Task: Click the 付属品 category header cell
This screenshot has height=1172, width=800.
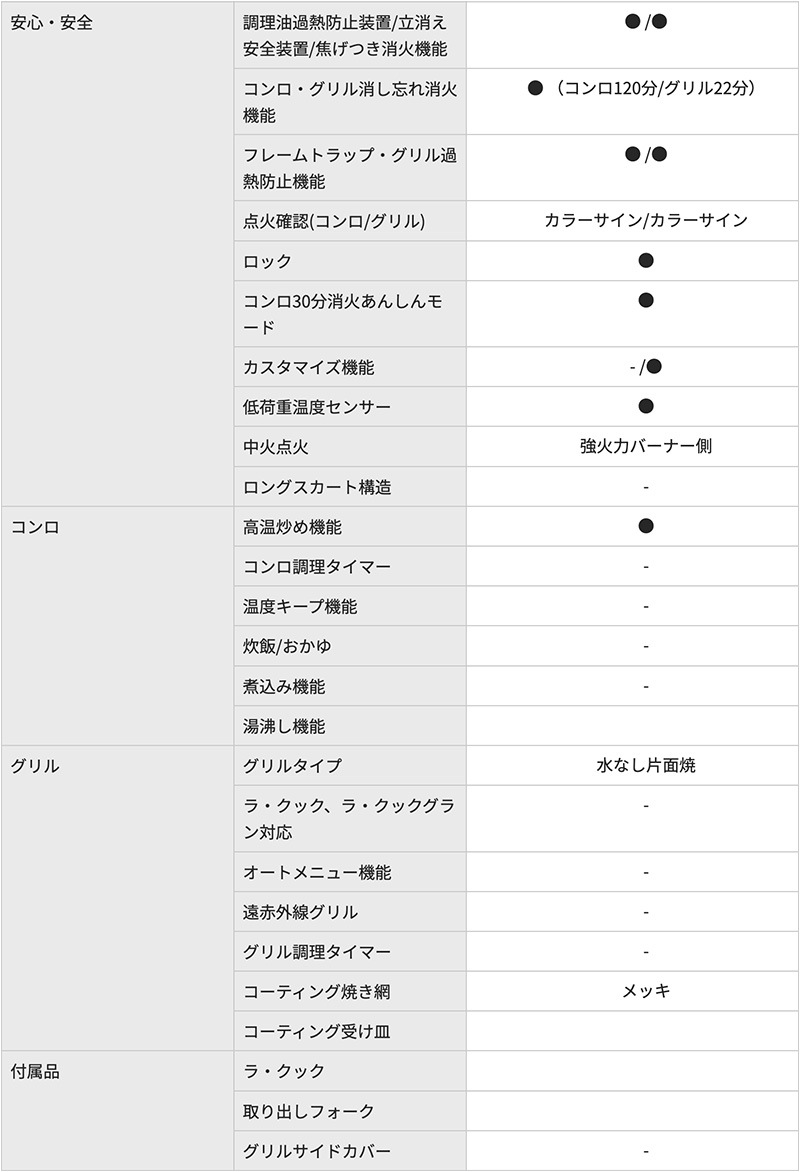Action: pyautogui.click(x=117, y=1111)
